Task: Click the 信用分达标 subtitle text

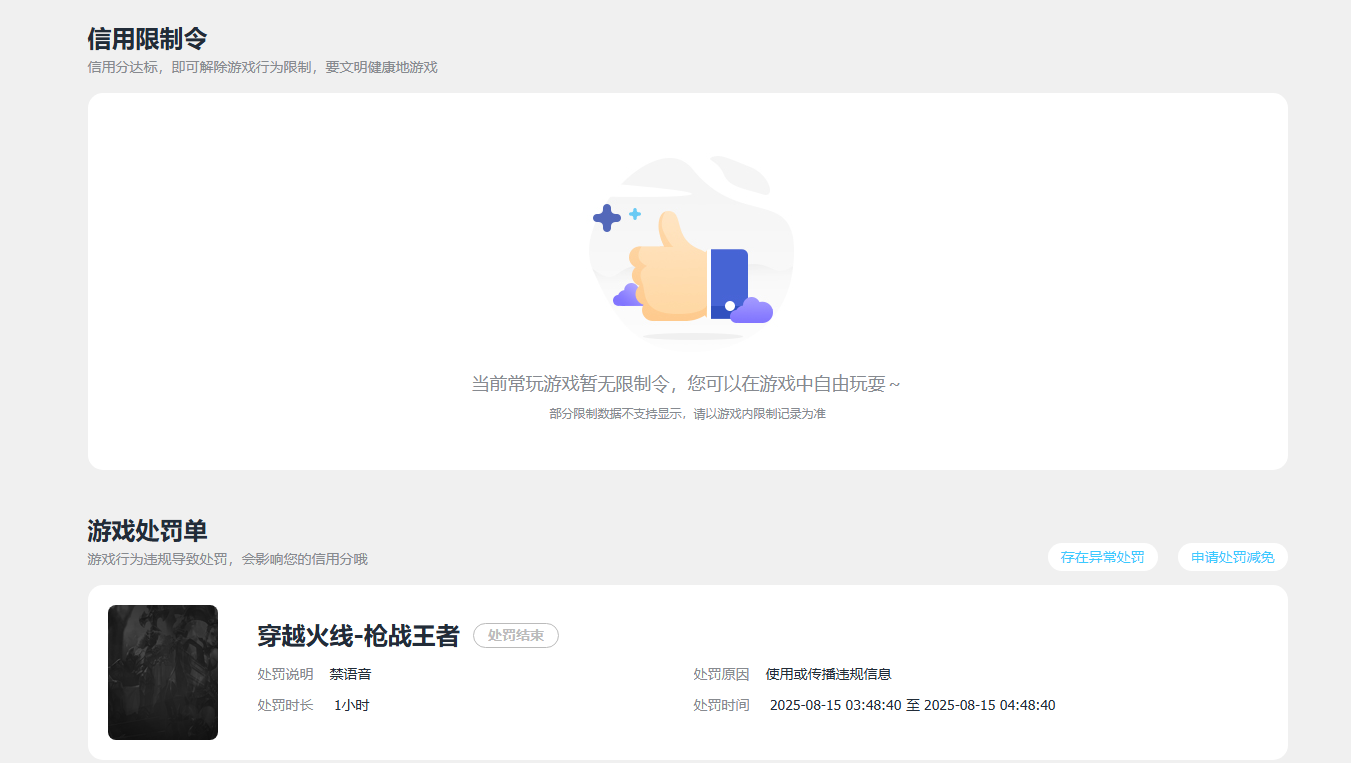Action: point(263,67)
